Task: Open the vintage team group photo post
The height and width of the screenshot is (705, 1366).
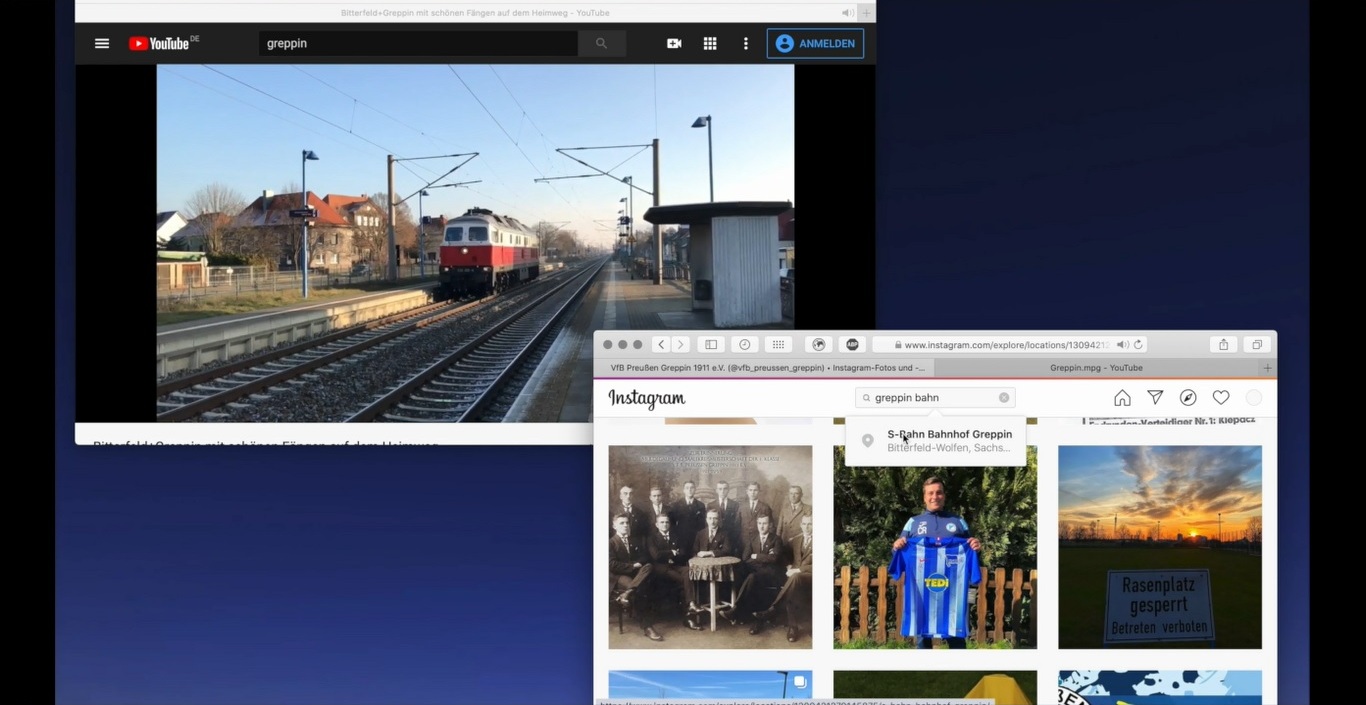Action: pos(710,547)
